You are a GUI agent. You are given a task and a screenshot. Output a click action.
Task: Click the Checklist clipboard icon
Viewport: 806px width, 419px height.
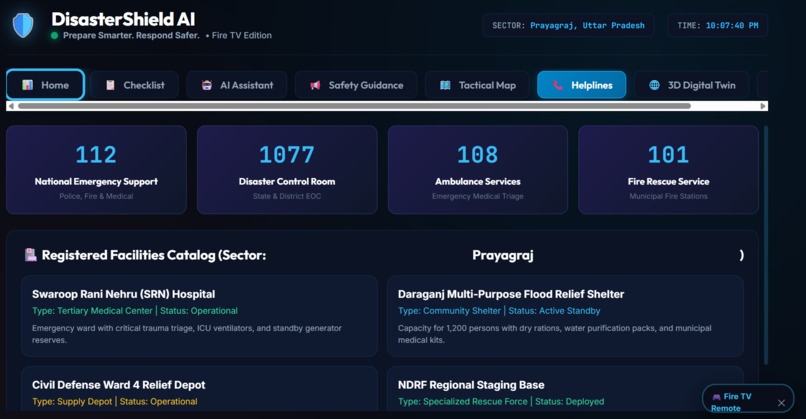[110, 85]
